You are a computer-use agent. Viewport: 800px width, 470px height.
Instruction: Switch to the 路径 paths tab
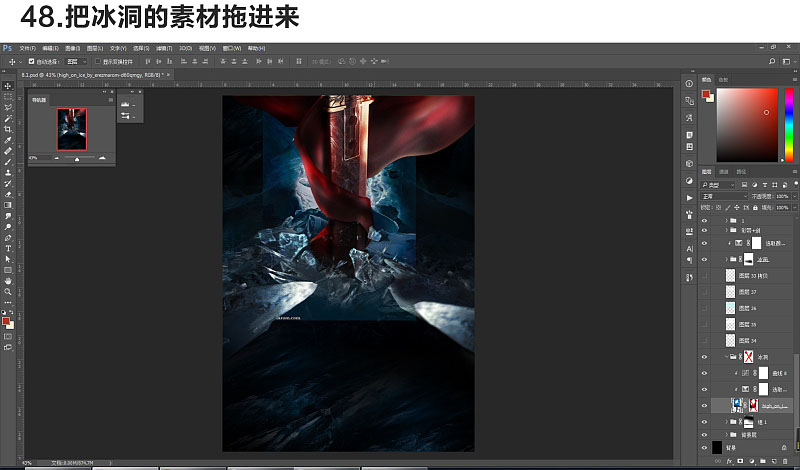click(x=741, y=172)
